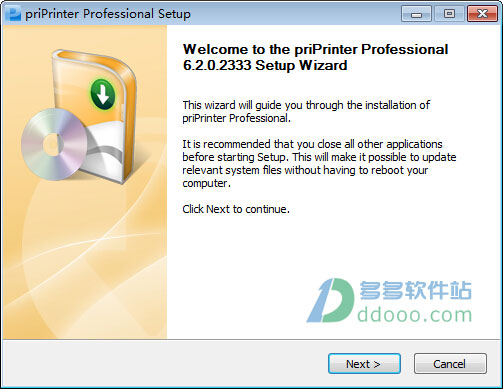This screenshot has width=503, height=389.
Task: Click the paragraph starting 'It is recommended'
Action: tap(319, 164)
